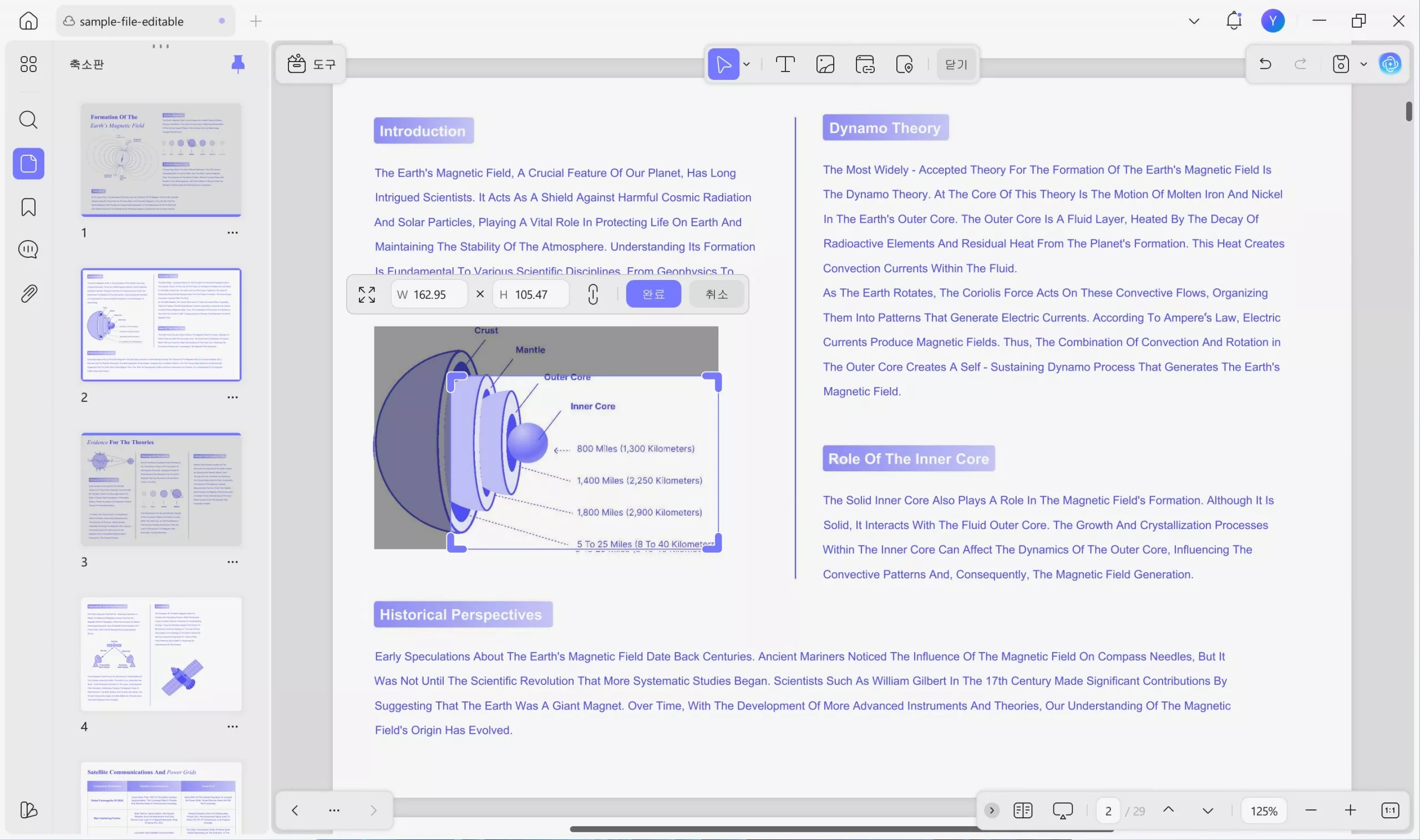The image size is (1420, 840).
Task: Open the 도구 tools menu
Action: click(311, 64)
